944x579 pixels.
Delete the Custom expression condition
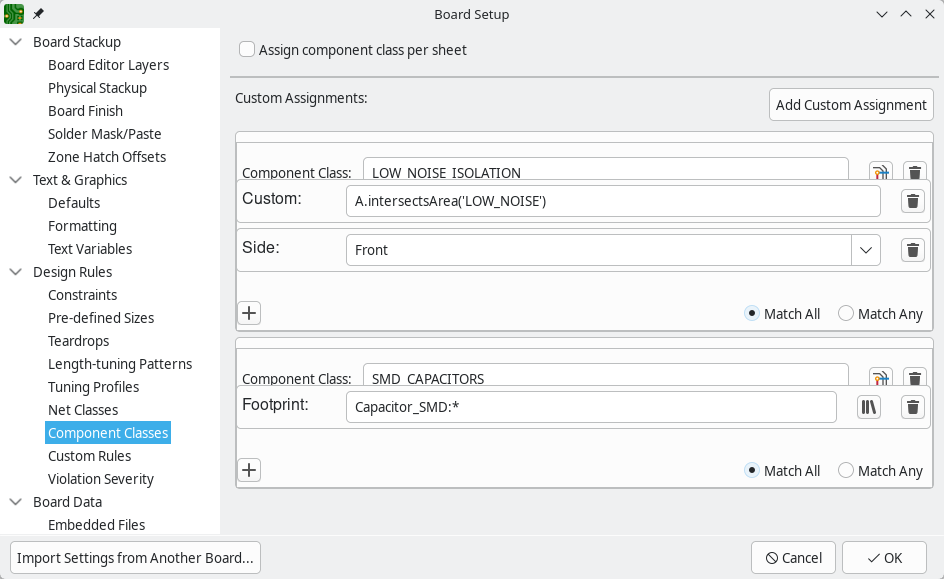(x=912, y=200)
